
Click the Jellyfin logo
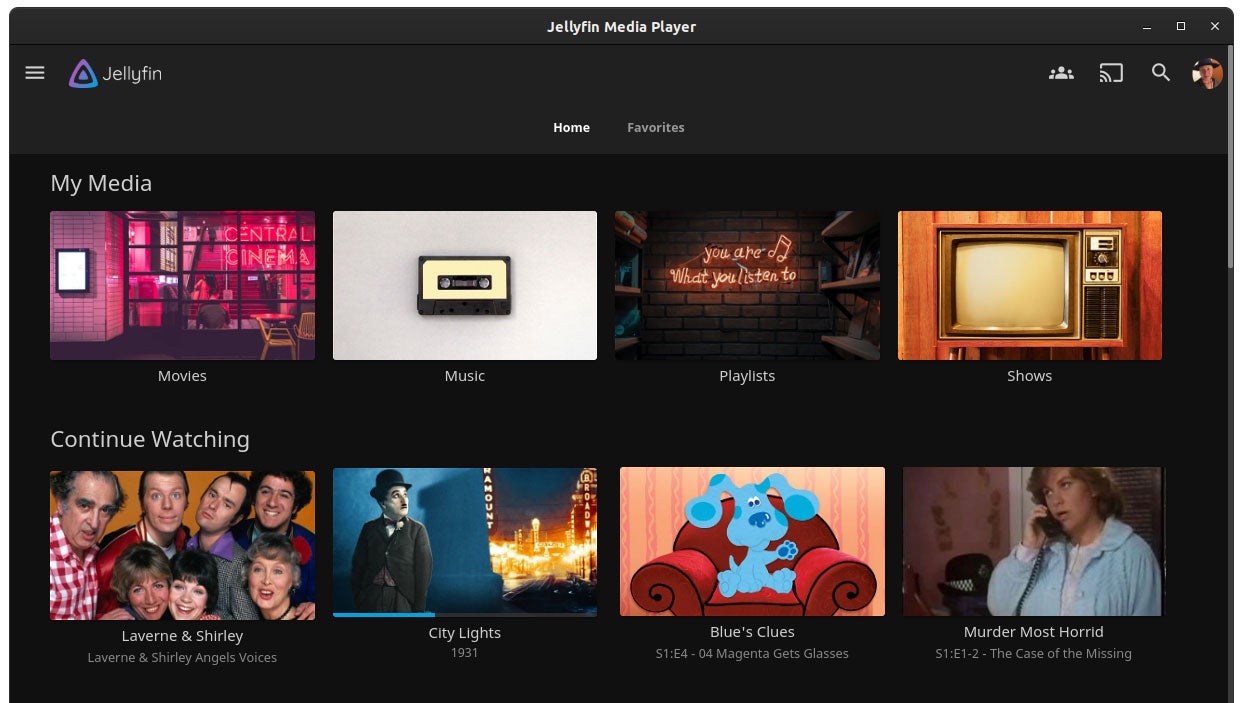click(x=114, y=73)
